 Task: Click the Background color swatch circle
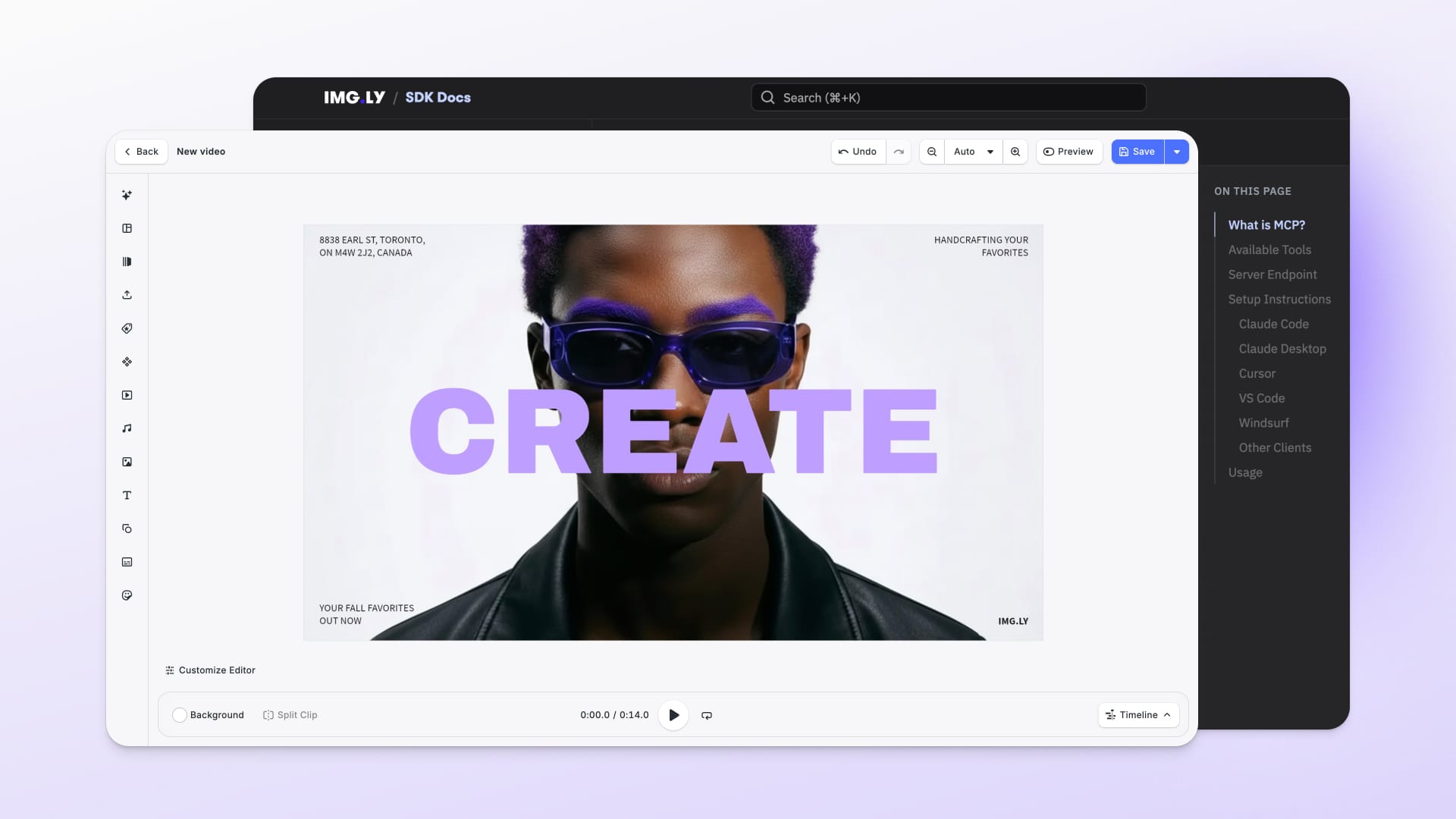pyautogui.click(x=180, y=715)
